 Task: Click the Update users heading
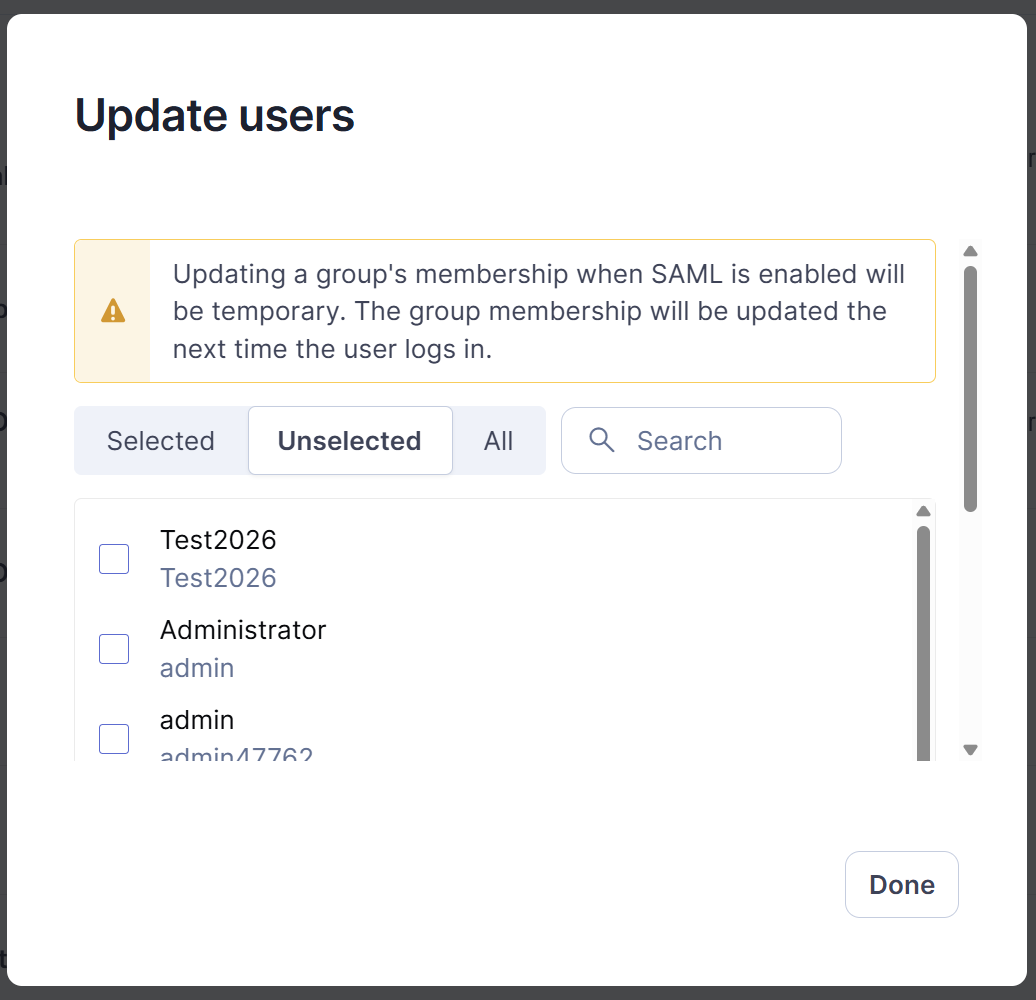click(215, 116)
